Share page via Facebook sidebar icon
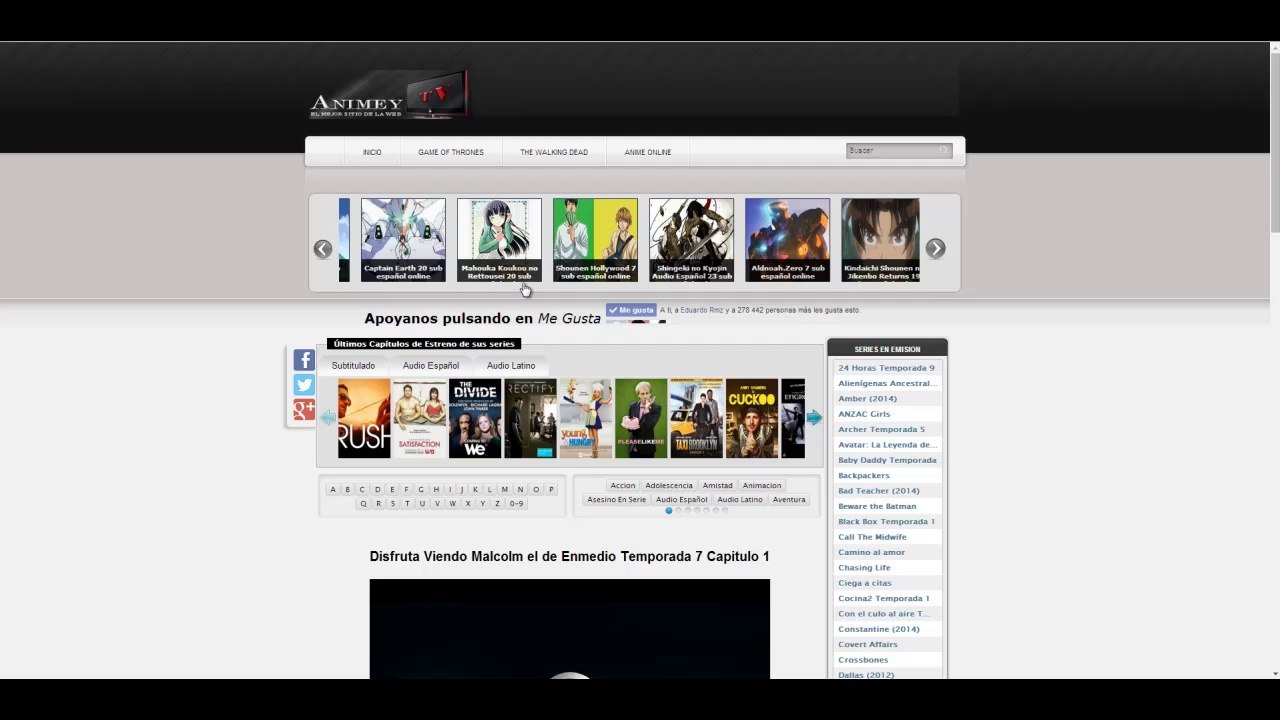Image resolution: width=1280 pixels, height=720 pixels. [304, 360]
